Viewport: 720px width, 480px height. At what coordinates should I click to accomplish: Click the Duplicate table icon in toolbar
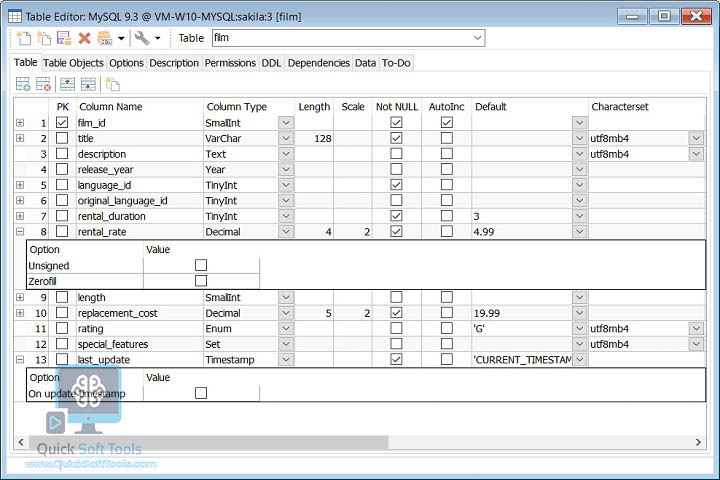pos(44,38)
